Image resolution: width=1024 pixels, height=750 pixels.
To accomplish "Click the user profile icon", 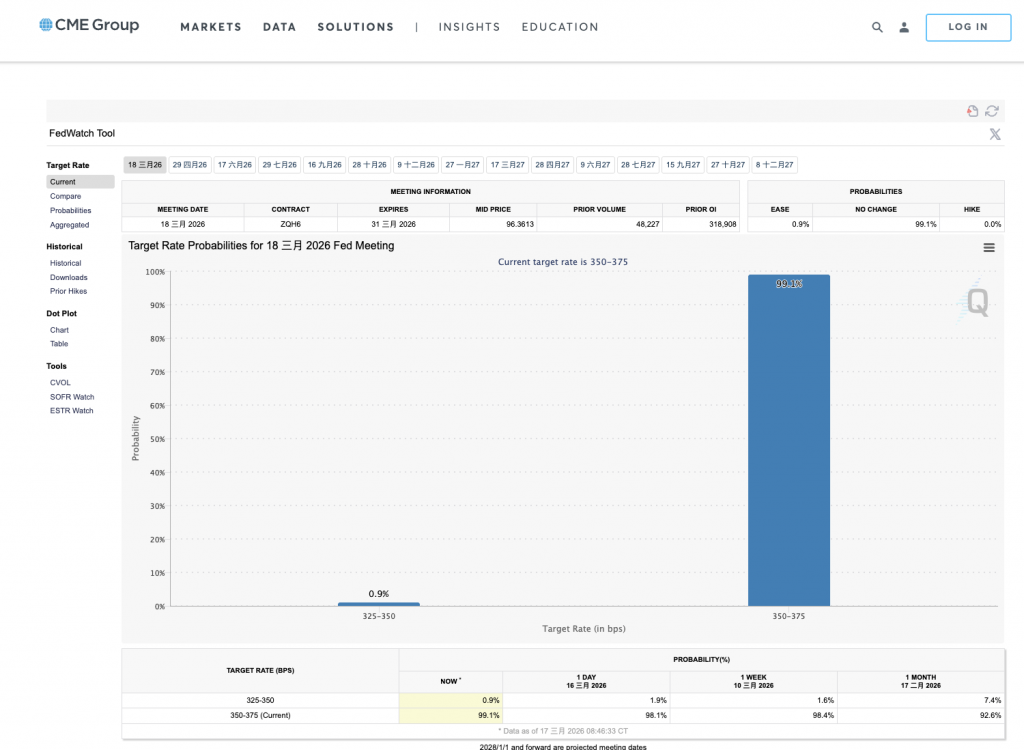I will (x=904, y=28).
